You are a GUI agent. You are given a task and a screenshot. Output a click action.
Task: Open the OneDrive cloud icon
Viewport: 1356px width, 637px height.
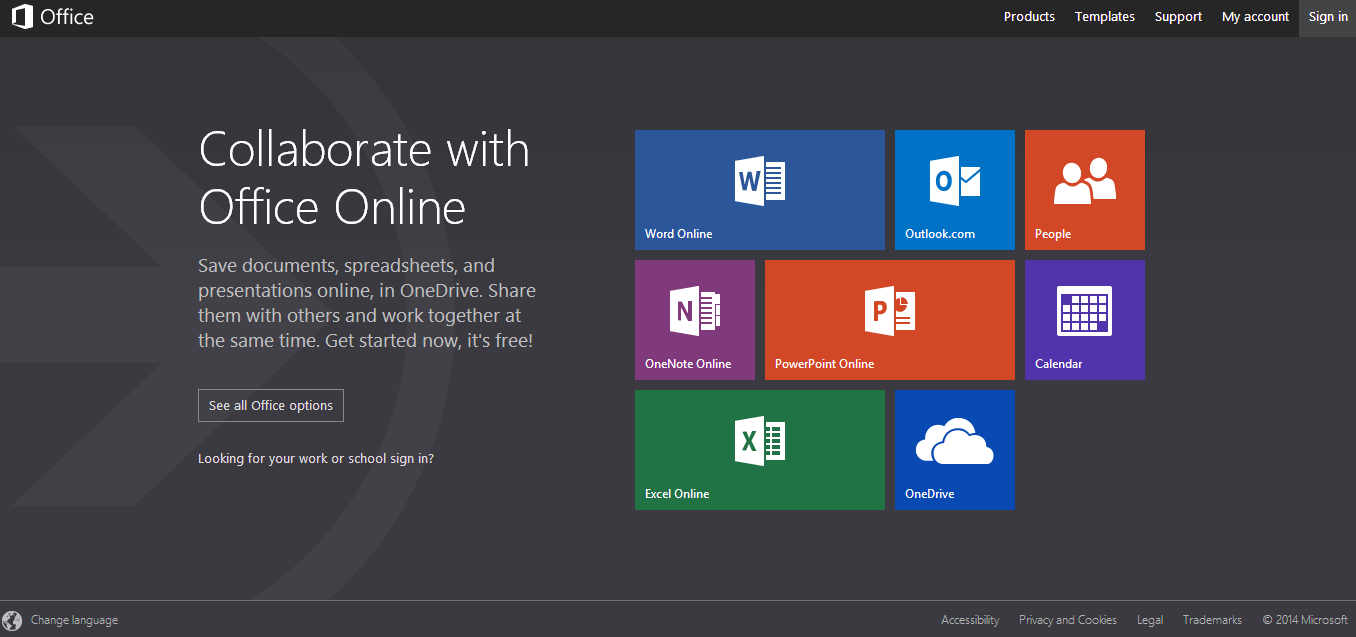pos(955,441)
